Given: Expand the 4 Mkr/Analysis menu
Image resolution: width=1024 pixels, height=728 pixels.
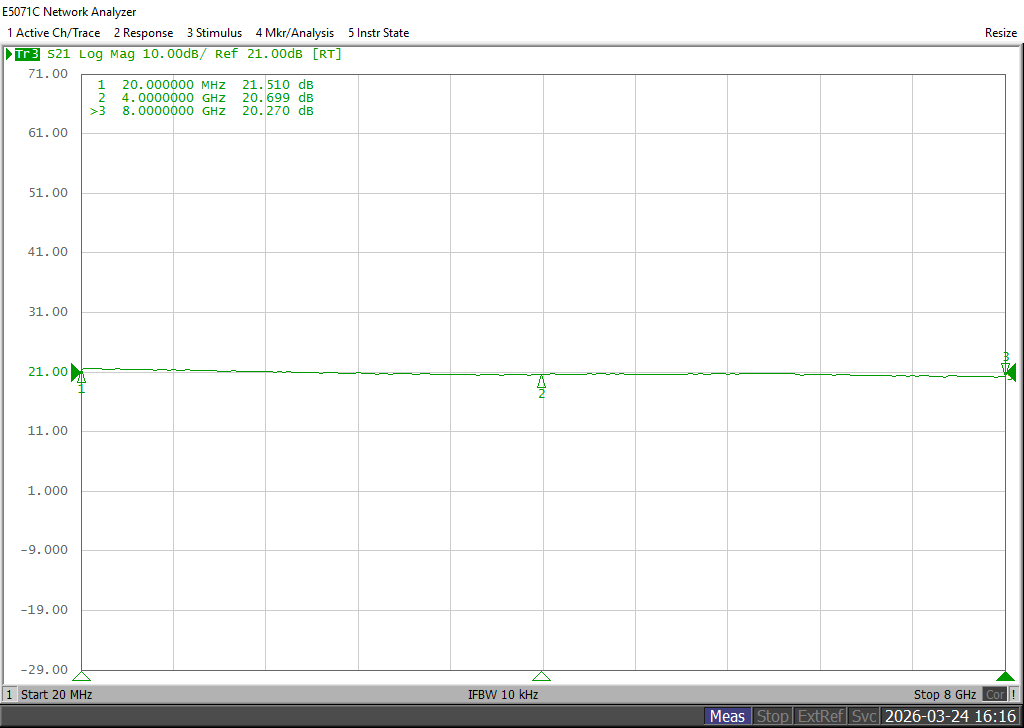Looking at the screenshot, I should [295, 33].
